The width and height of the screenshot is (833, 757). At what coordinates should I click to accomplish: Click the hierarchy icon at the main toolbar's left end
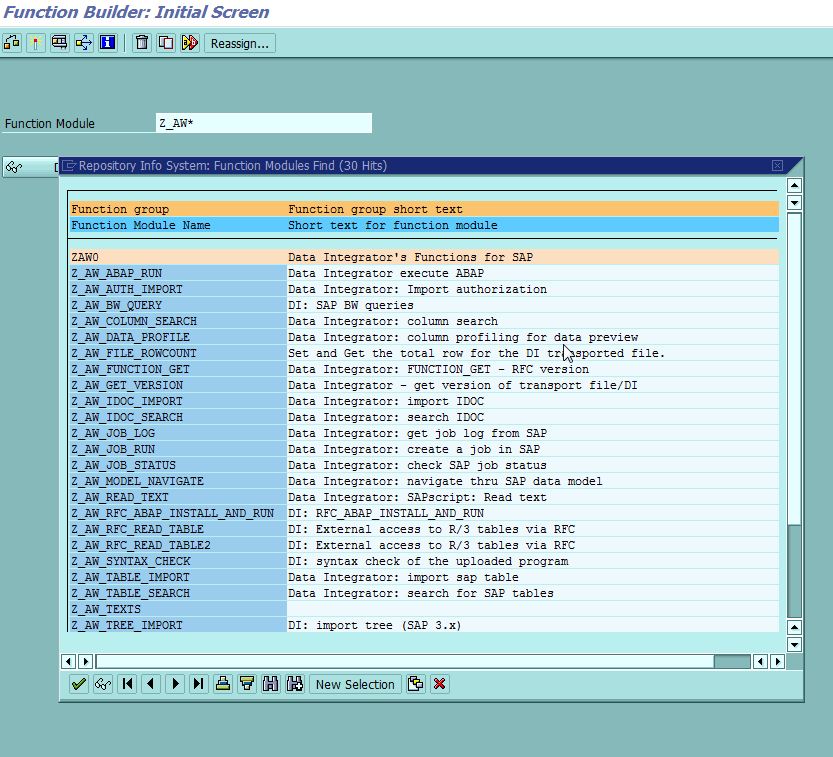(12, 42)
